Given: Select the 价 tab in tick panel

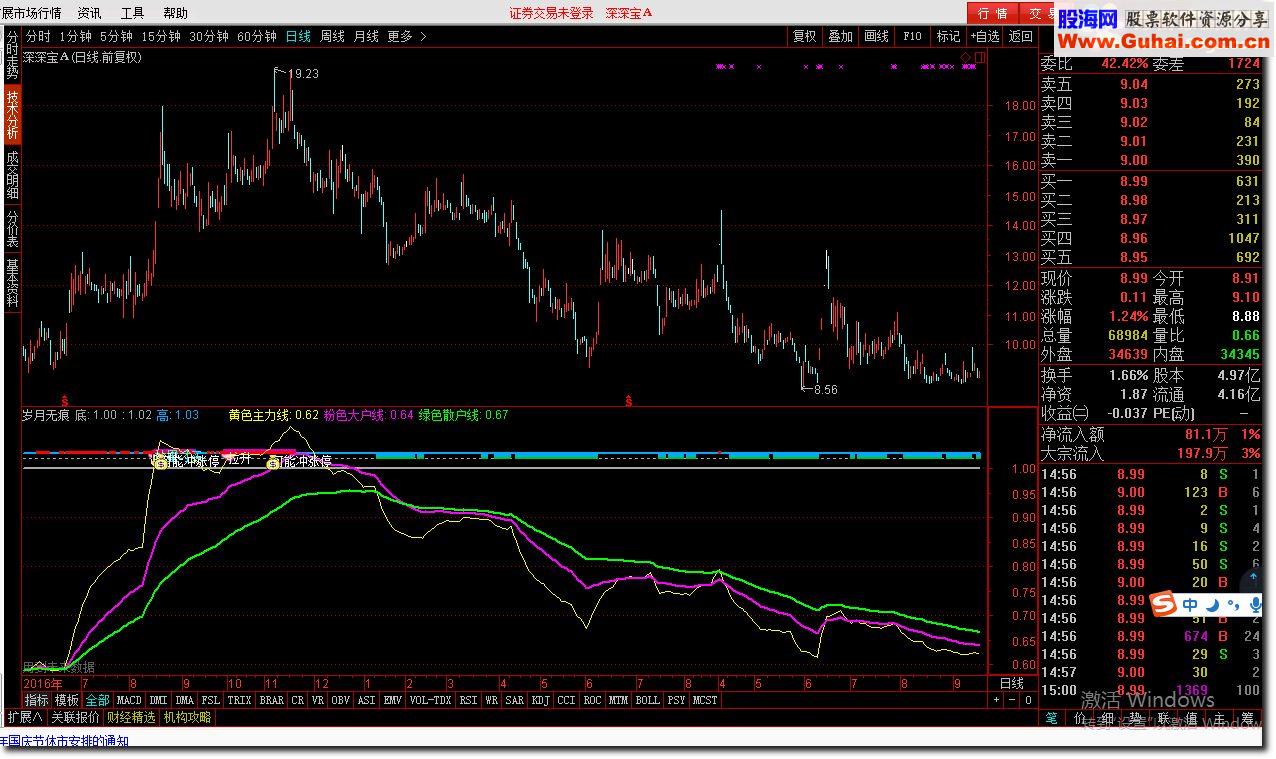Looking at the screenshot, I should (1080, 717).
